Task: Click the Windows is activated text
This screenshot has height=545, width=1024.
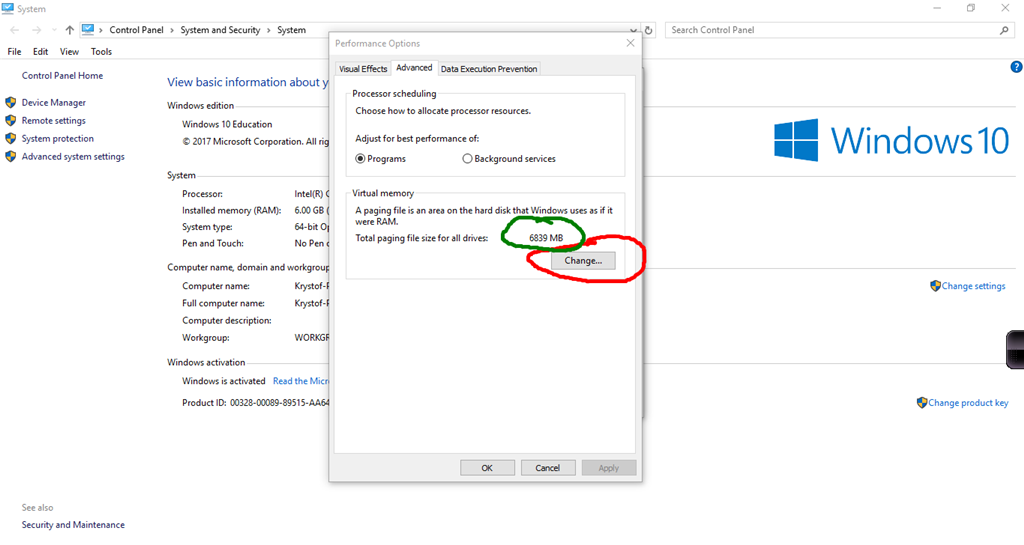Action: tap(223, 381)
